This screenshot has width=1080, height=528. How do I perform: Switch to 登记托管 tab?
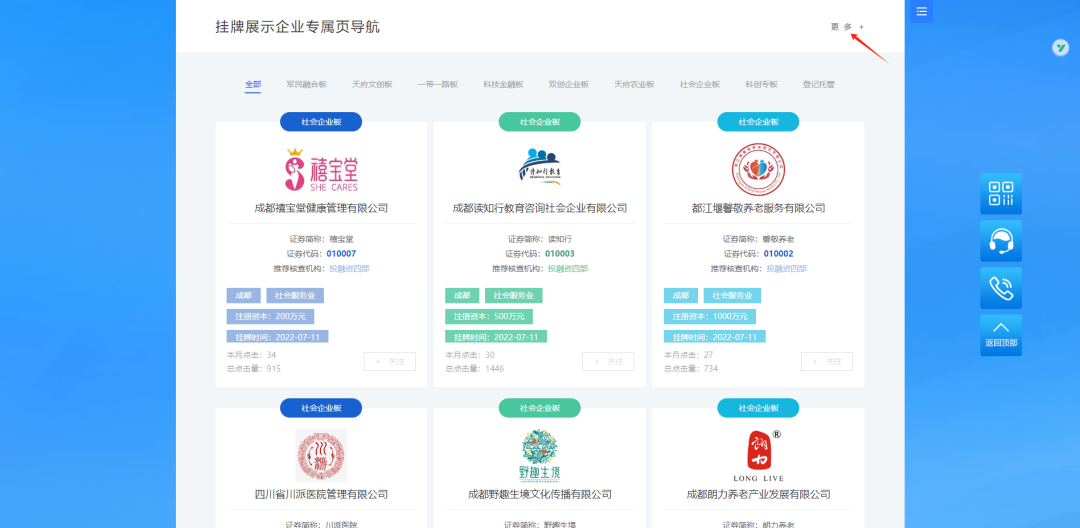(x=818, y=85)
